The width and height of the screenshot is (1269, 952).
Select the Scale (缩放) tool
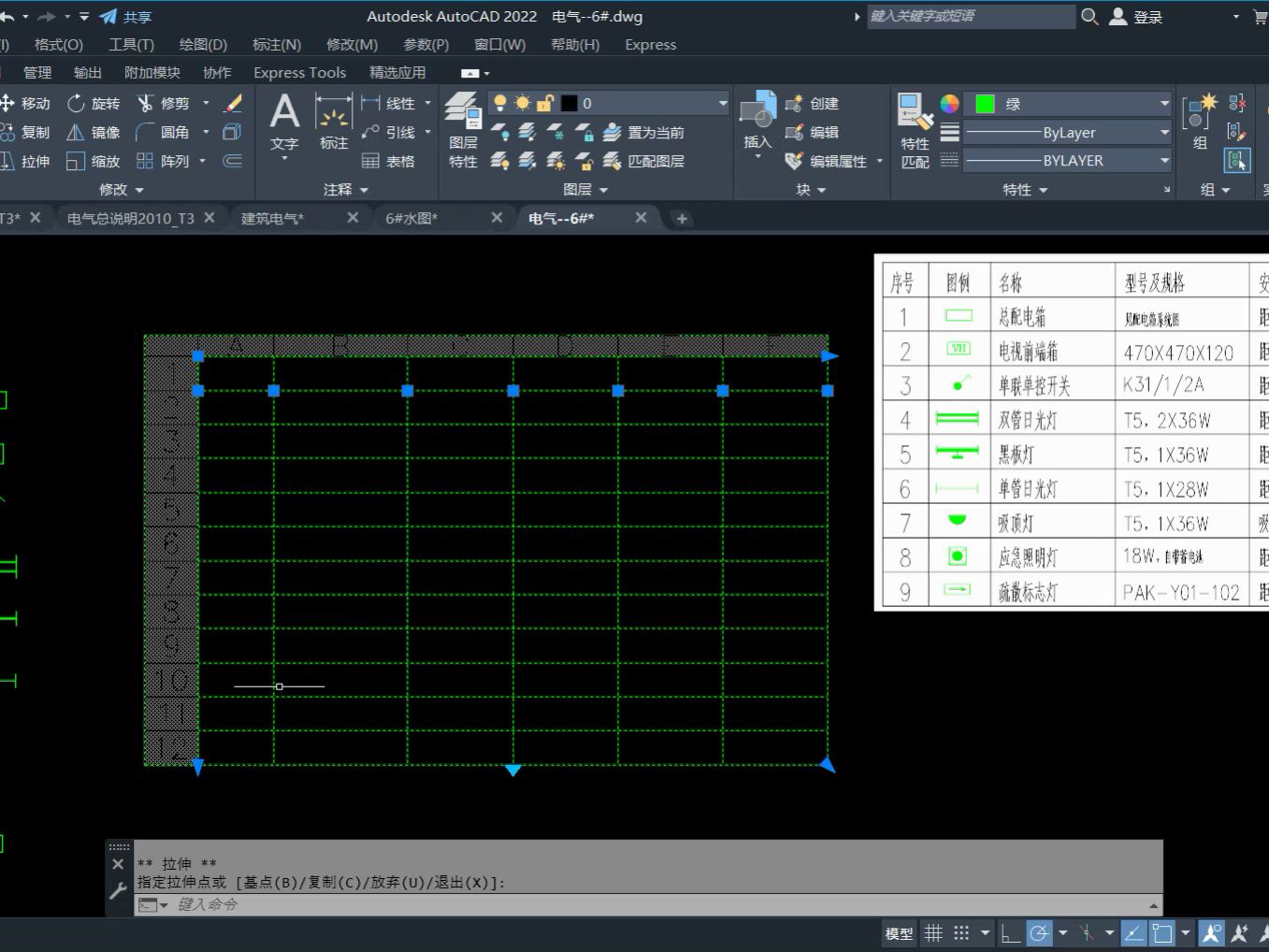tap(94, 161)
